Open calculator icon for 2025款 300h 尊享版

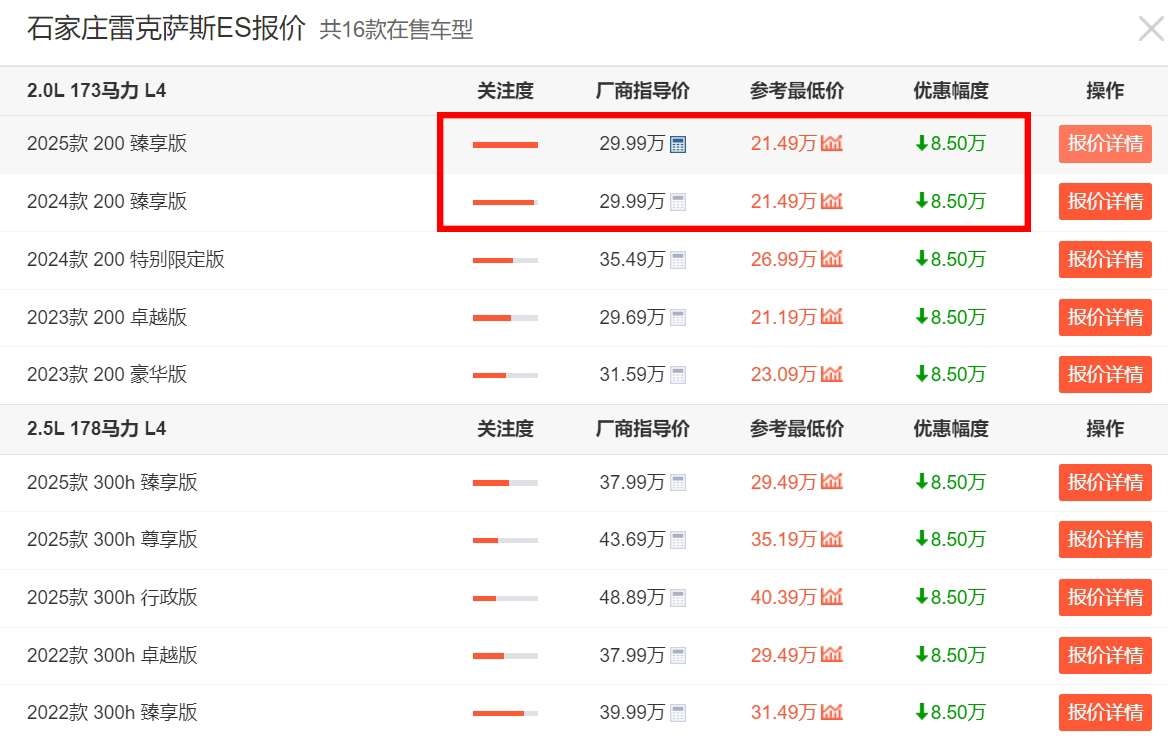tap(678, 540)
